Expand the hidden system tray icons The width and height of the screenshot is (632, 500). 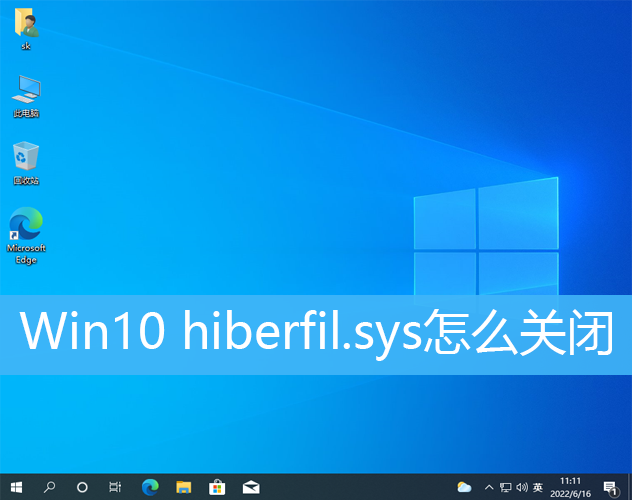[x=488, y=487]
